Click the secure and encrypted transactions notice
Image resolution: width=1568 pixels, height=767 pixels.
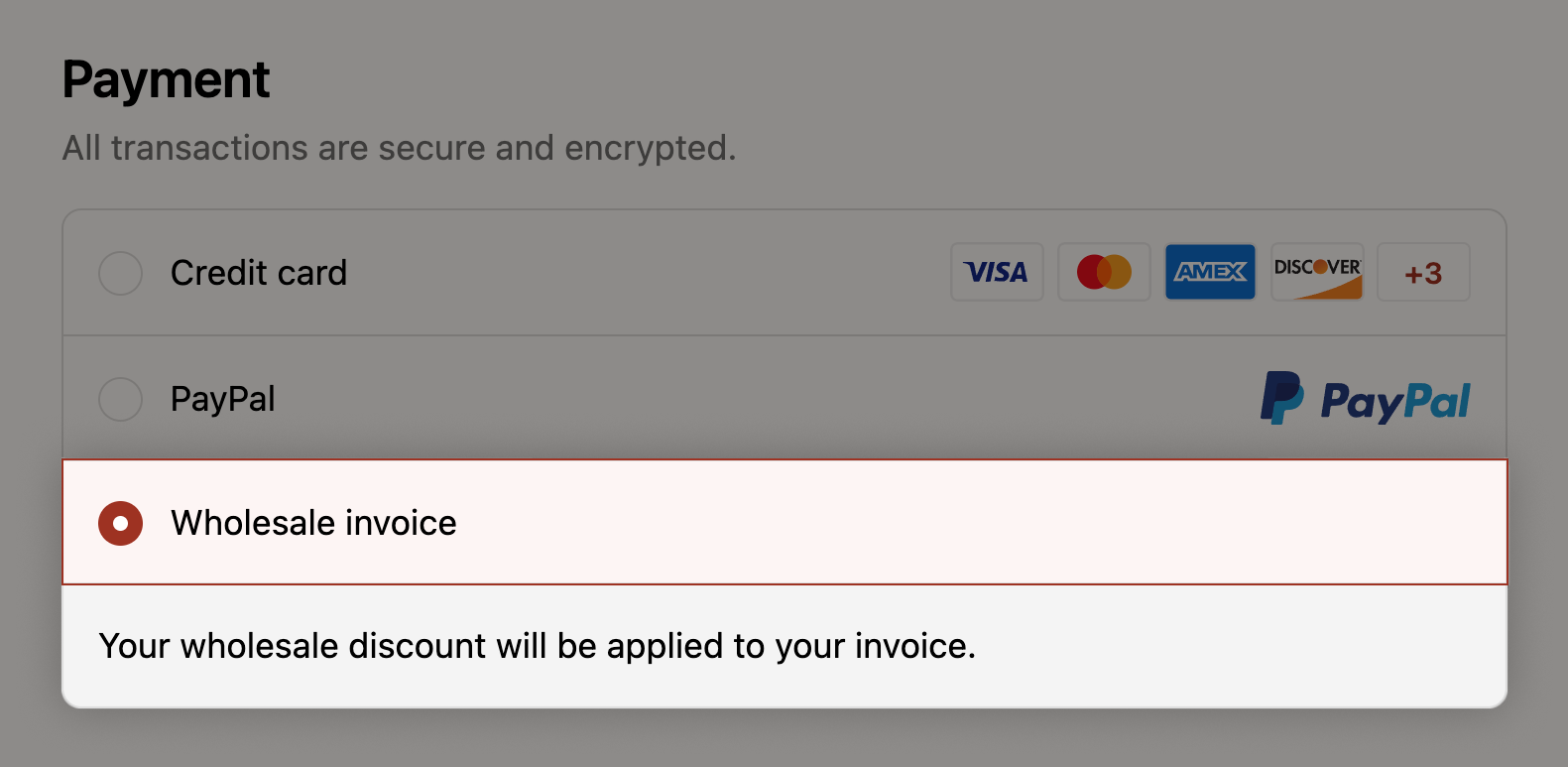pos(399,148)
